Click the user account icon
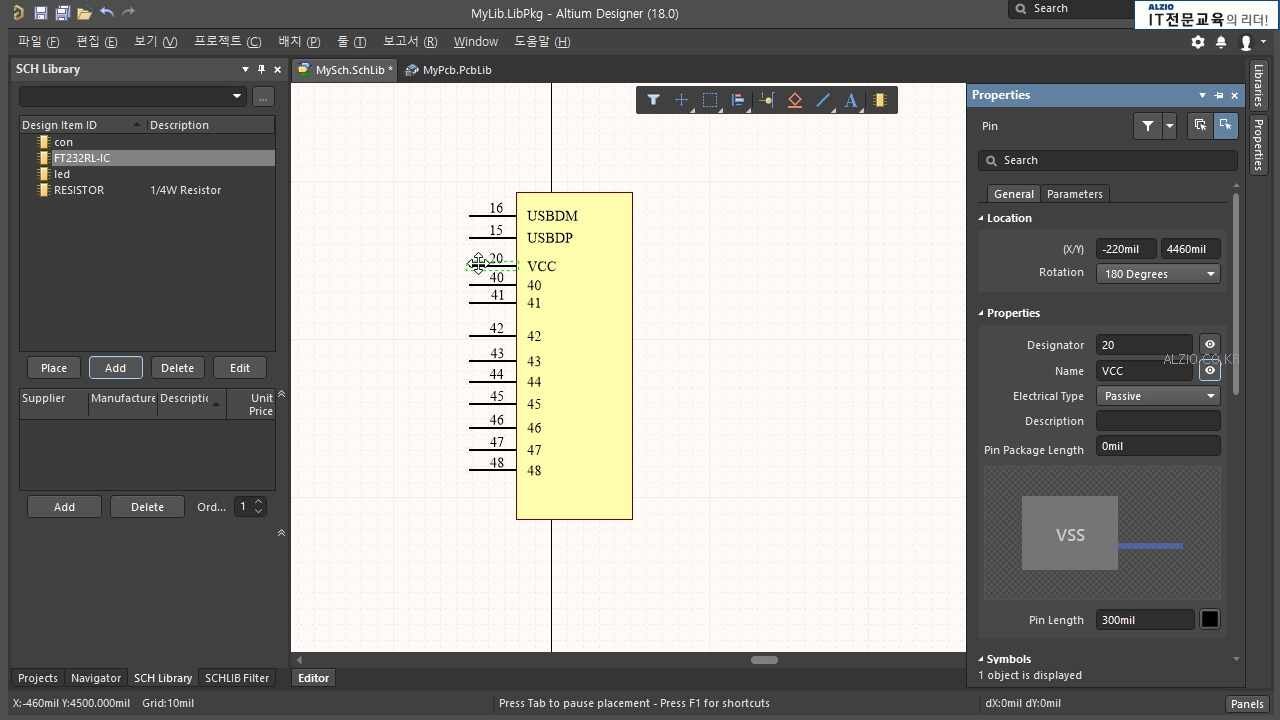Image resolution: width=1280 pixels, height=720 pixels. [x=1246, y=42]
